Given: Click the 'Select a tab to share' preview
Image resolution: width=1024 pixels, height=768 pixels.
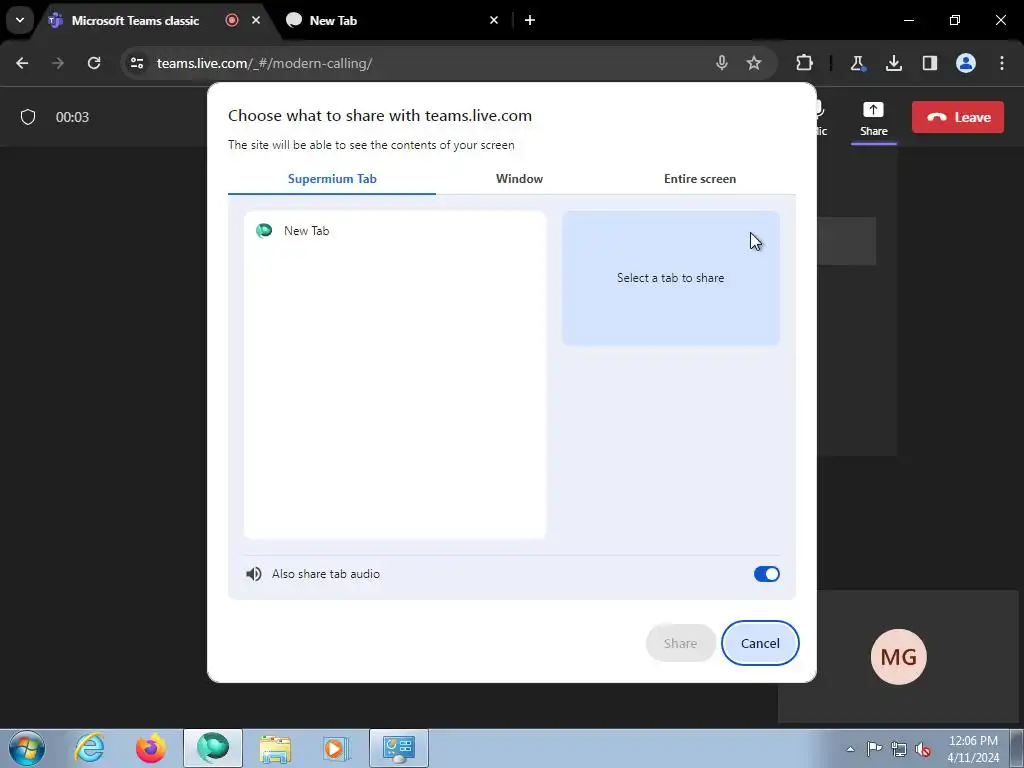Looking at the screenshot, I should pyautogui.click(x=671, y=278).
